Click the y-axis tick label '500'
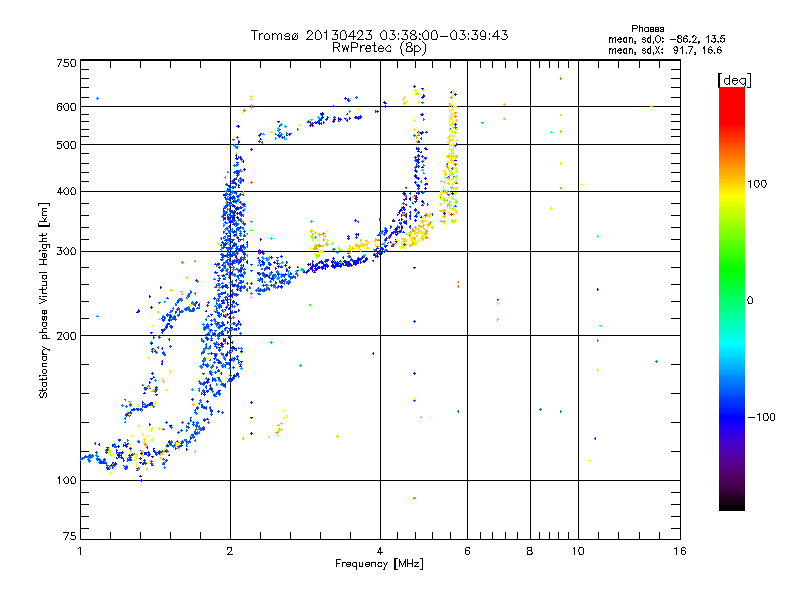This screenshot has height=600, width=800. pyautogui.click(x=66, y=145)
